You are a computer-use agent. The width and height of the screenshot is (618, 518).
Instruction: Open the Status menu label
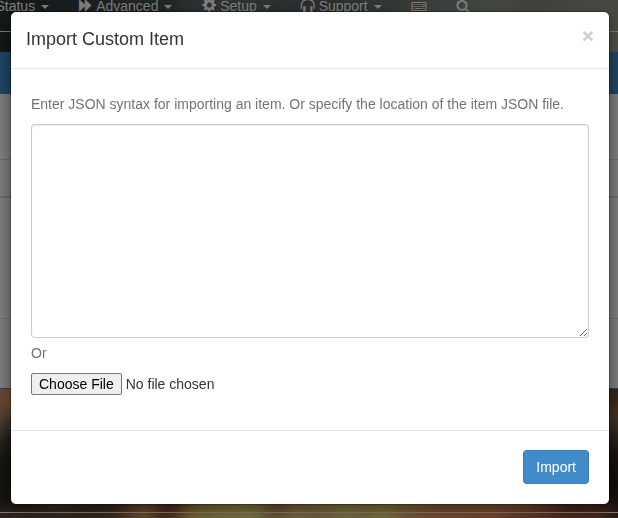tap(17, 6)
